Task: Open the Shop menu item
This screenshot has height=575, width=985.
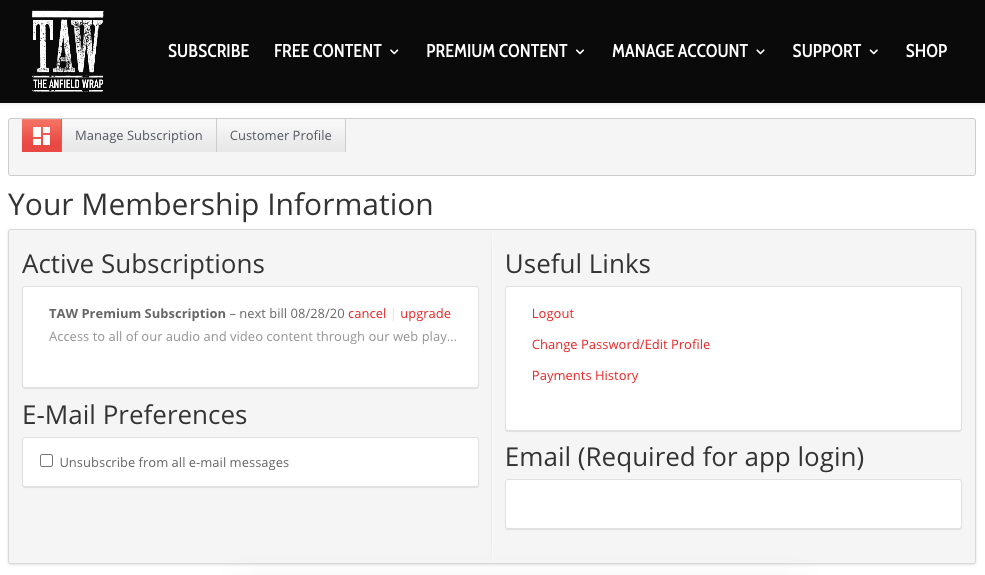Action: pos(926,51)
